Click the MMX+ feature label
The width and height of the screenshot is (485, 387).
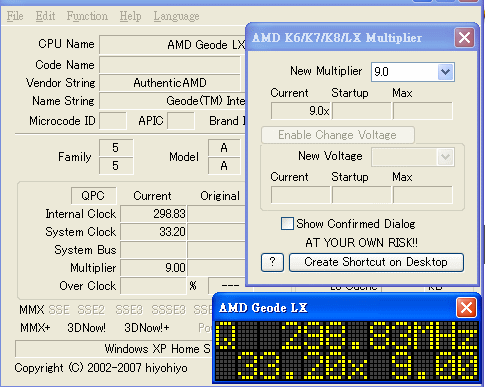coord(35,328)
